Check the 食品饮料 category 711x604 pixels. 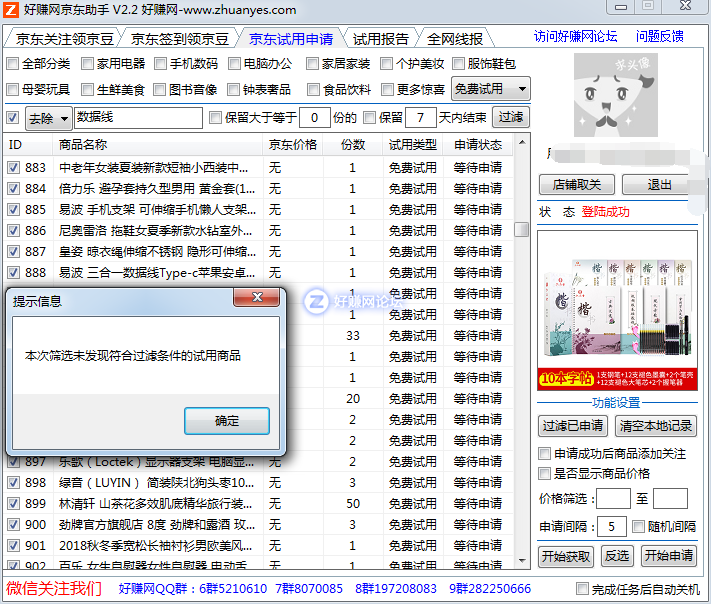tap(313, 89)
